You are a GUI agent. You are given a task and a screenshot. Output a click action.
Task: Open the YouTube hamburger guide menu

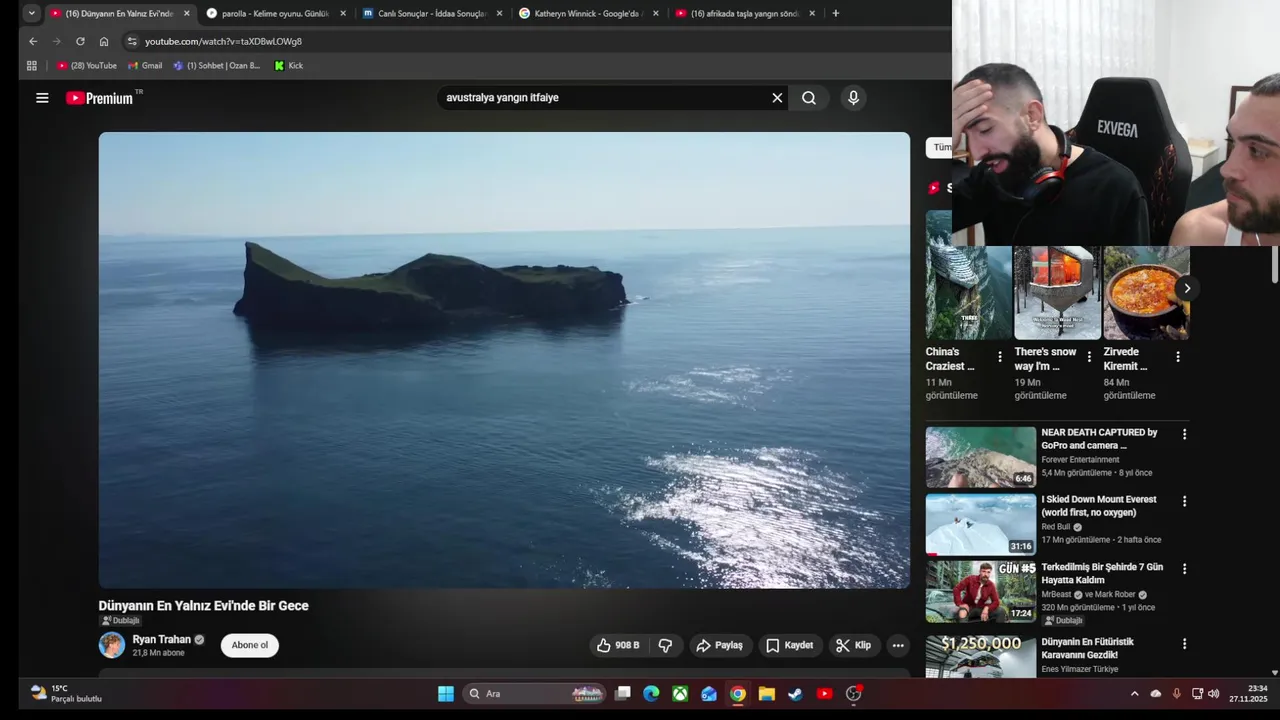[42, 98]
